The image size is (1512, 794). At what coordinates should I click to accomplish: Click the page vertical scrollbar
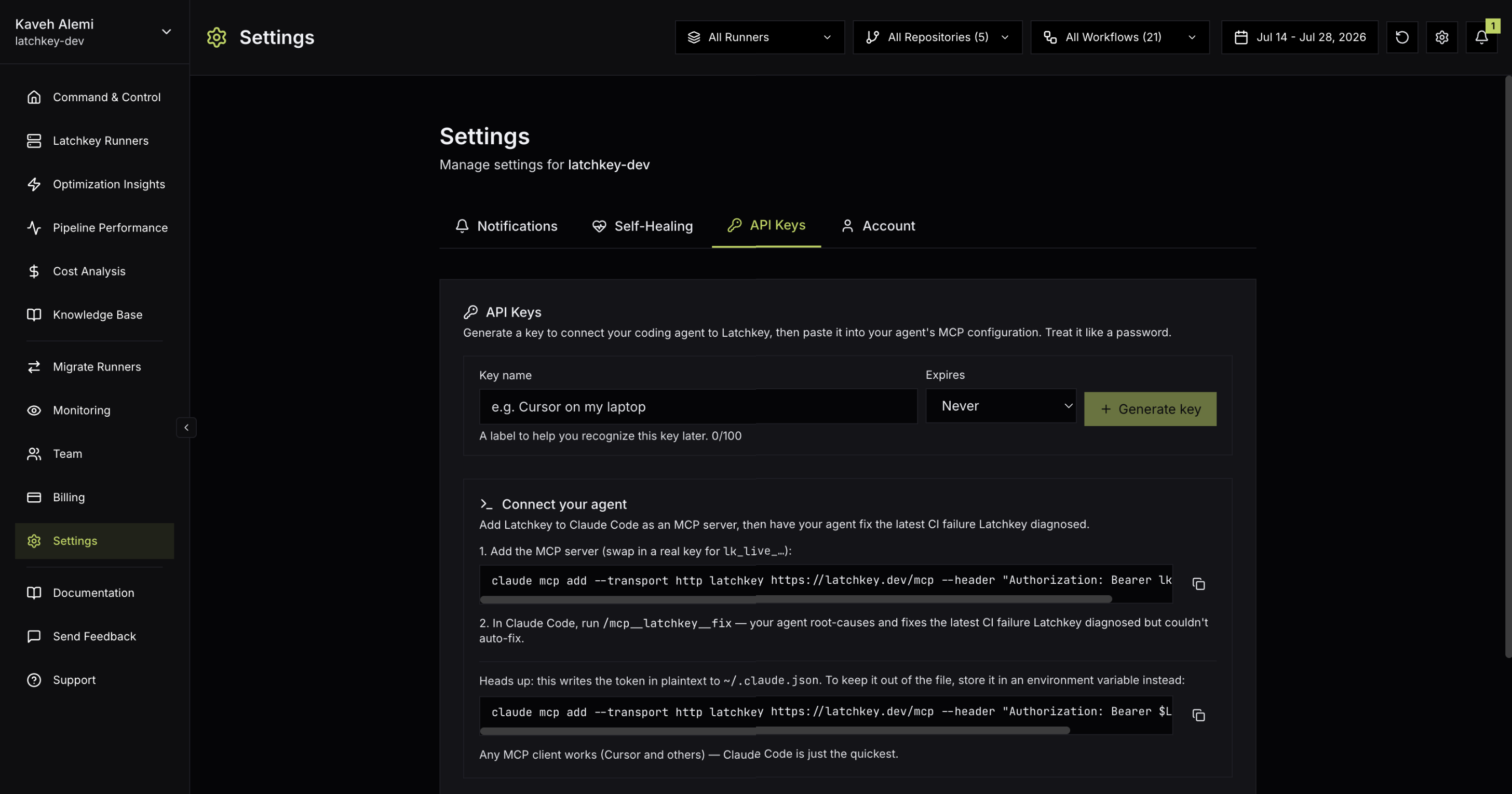tap(1508, 367)
